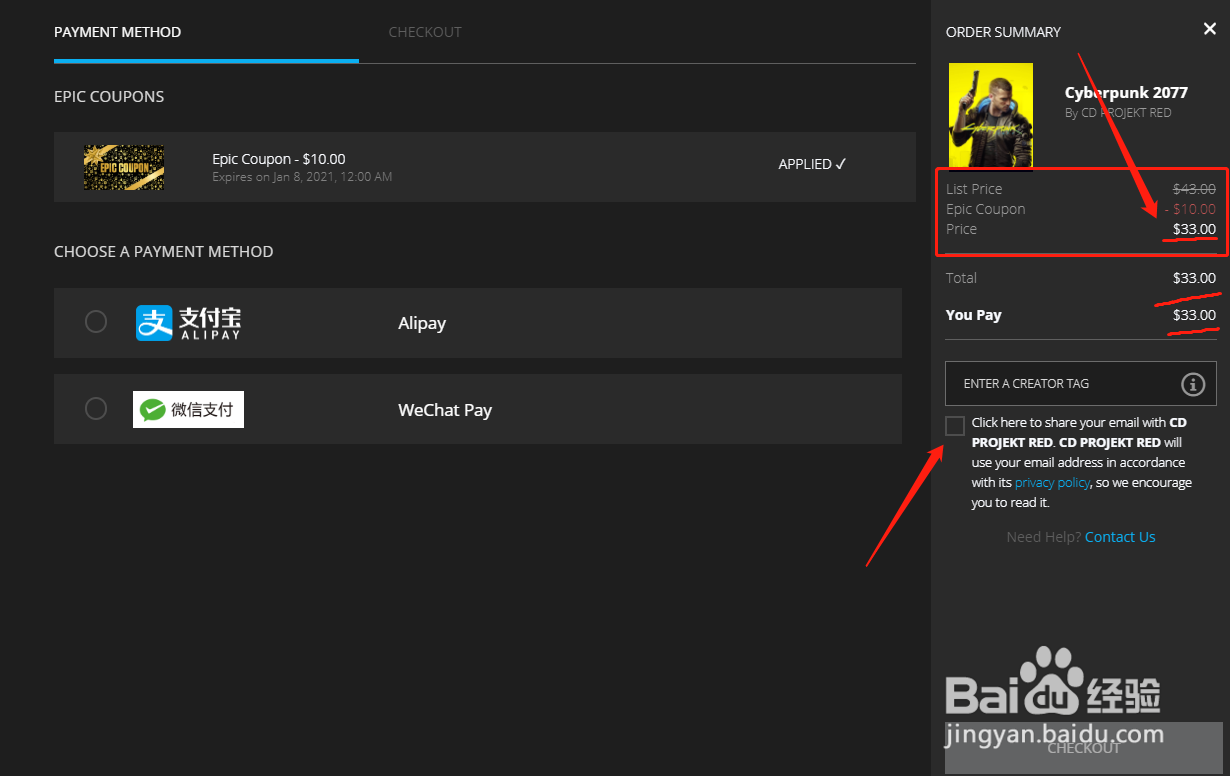The width and height of the screenshot is (1230, 776).
Task: Tick the share email with CD PROJEKT RED checkbox
Action: pos(955,426)
